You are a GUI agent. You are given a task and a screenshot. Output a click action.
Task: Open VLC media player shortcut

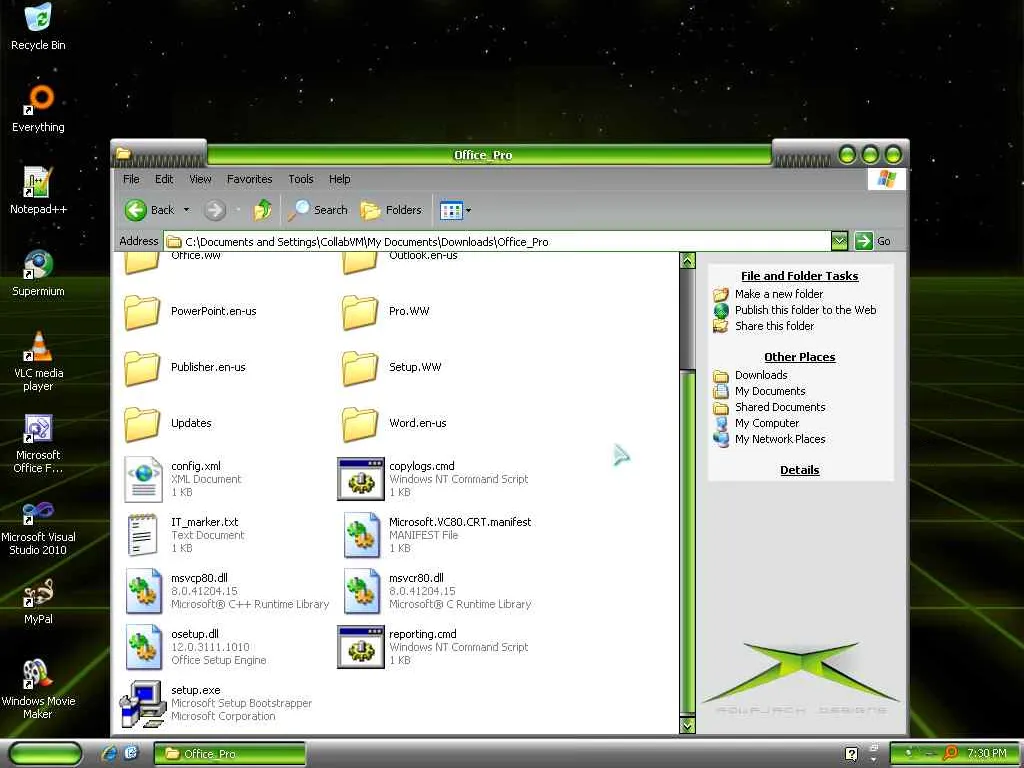point(38,361)
